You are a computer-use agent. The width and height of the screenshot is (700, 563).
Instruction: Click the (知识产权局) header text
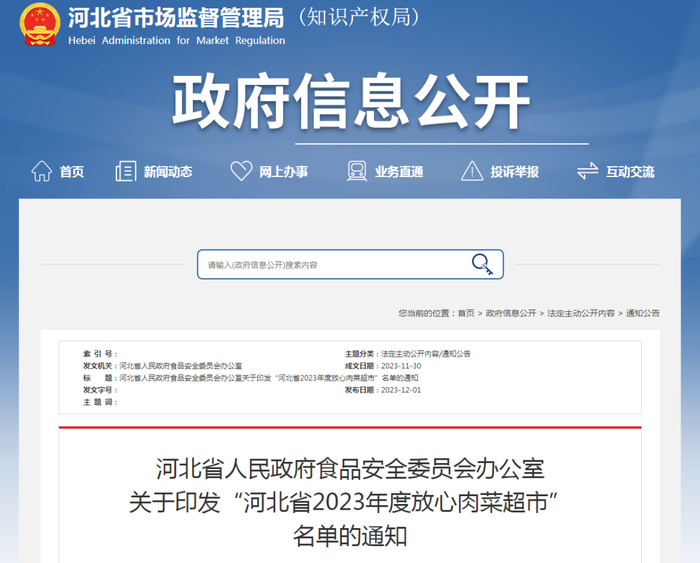click(359, 17)
